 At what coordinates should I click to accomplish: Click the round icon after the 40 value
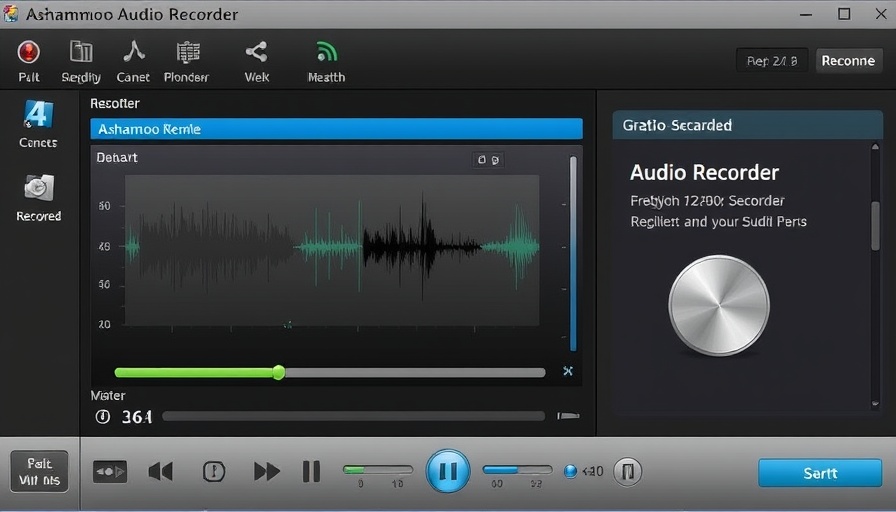click(627, 471)
